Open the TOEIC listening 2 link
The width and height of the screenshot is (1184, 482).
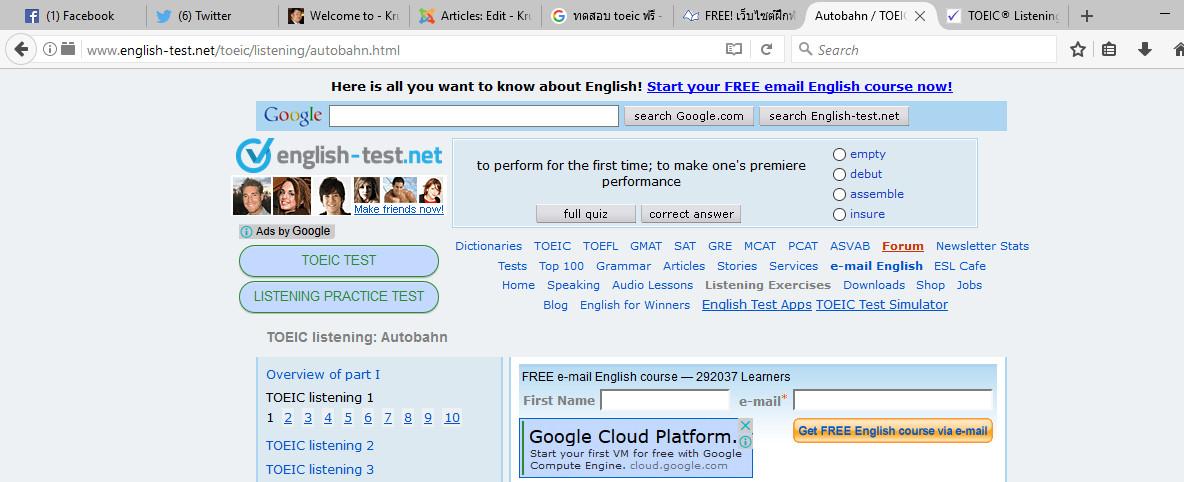(x=320, y=445)
